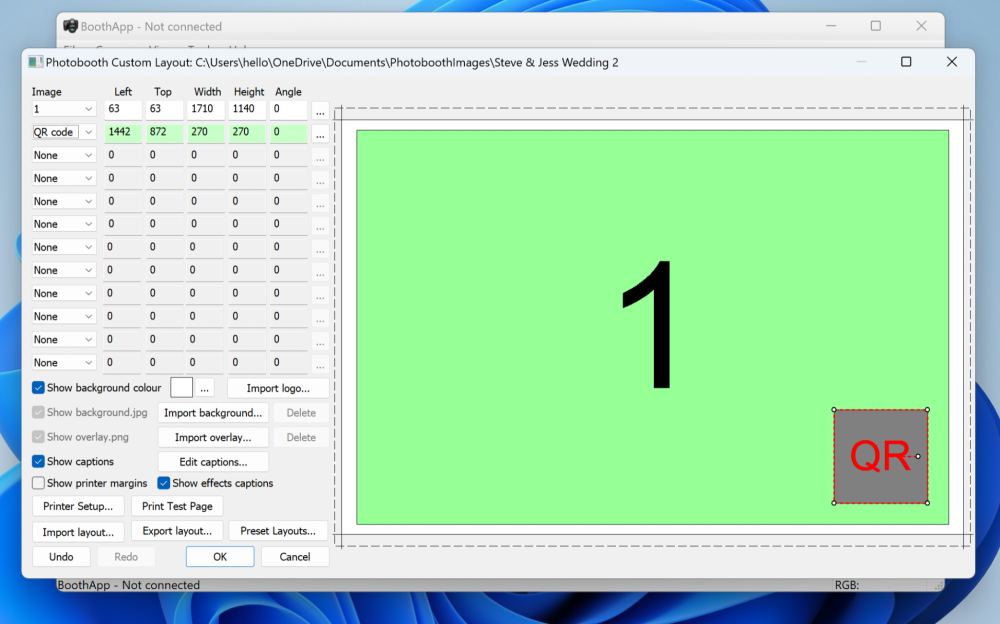Confirm with the OK button
Screen dimensions: 1000x624
[220, 557]
